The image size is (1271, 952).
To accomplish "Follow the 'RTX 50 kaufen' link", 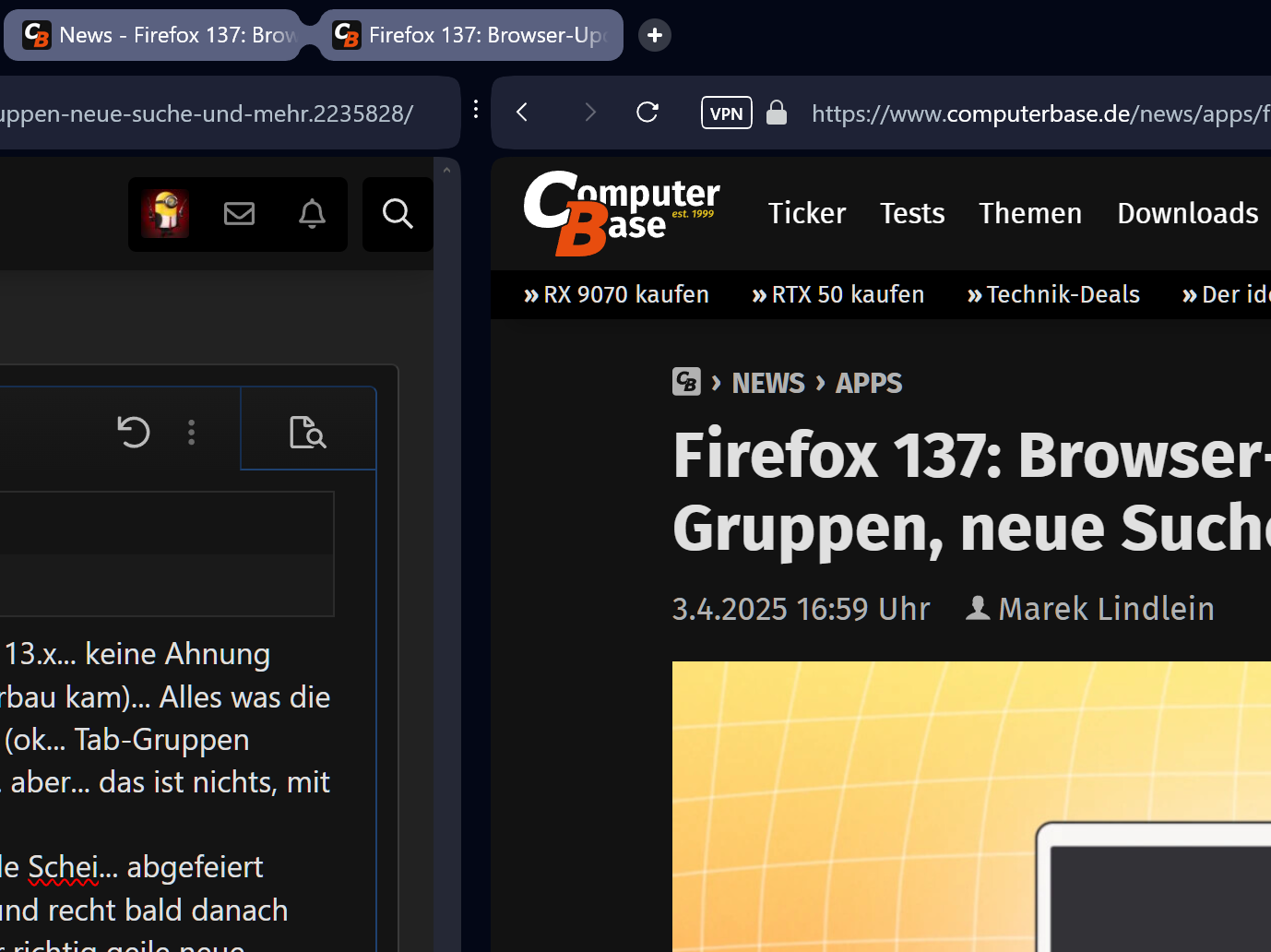I will click(837, 294).
